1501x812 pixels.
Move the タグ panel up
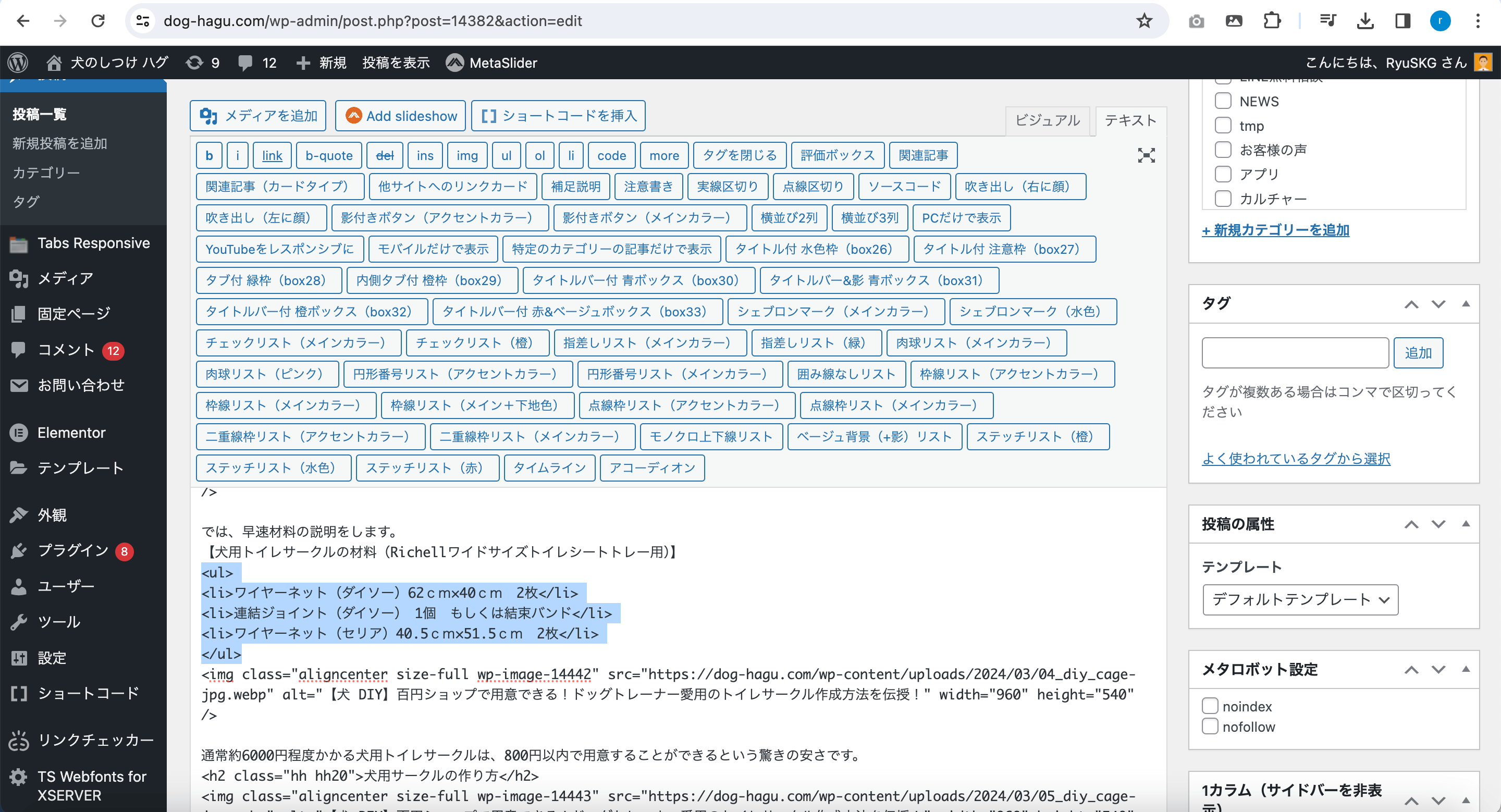pos(1411,304)
